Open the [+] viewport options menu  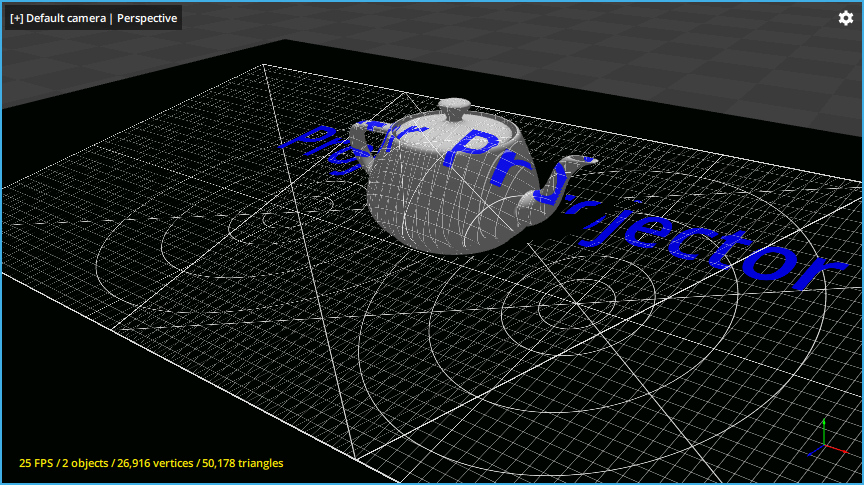click(x=17, y=18)
